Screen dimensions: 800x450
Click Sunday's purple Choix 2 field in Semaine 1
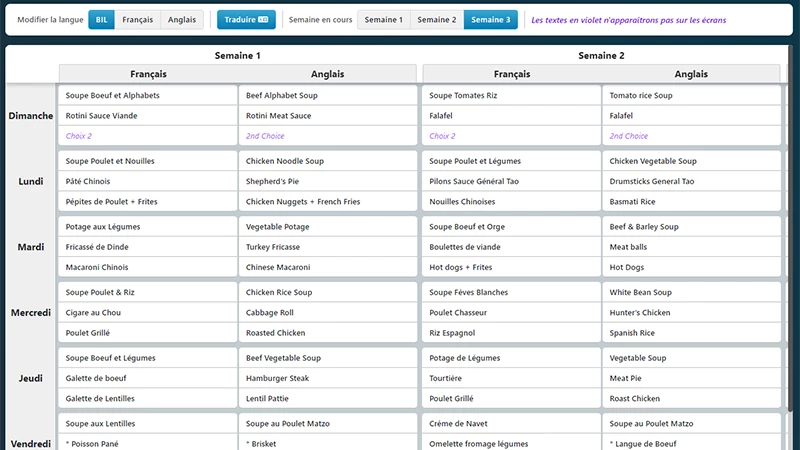148,136
